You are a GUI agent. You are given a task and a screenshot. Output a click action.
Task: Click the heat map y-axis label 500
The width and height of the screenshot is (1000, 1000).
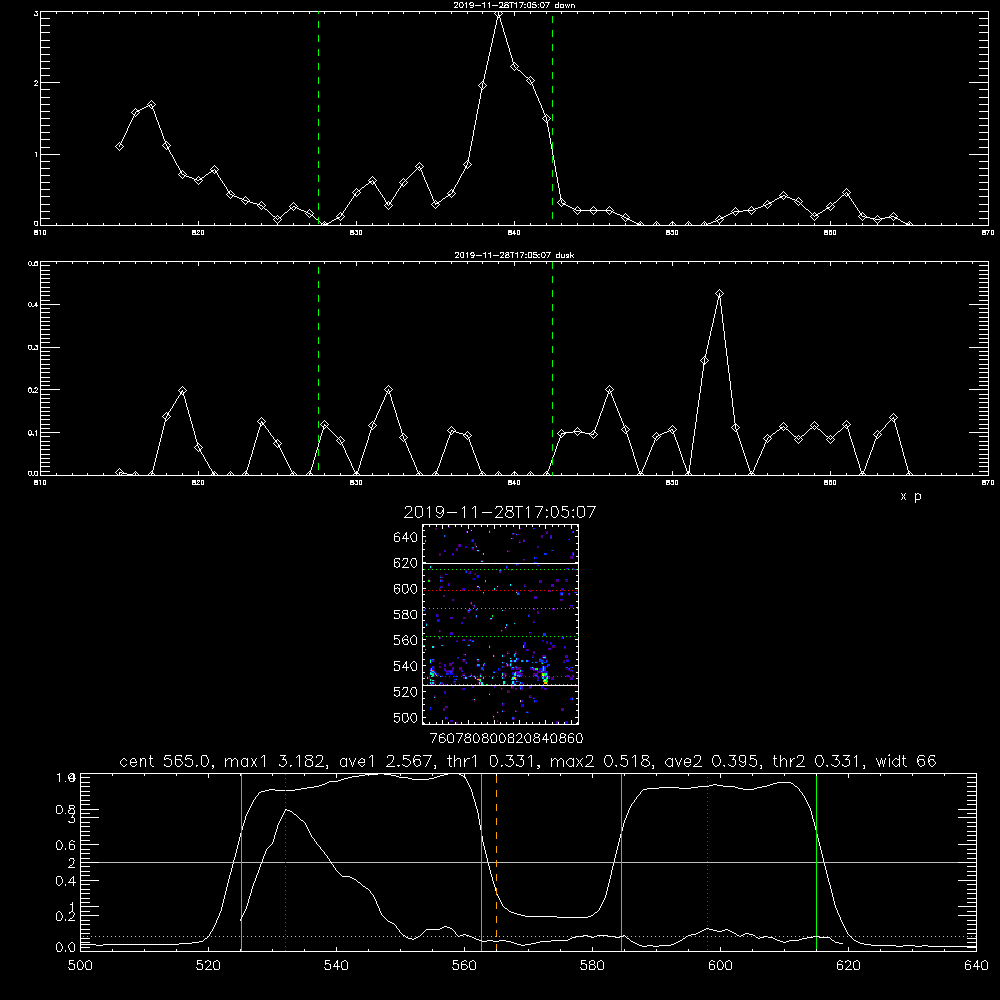tap(406, 717)
